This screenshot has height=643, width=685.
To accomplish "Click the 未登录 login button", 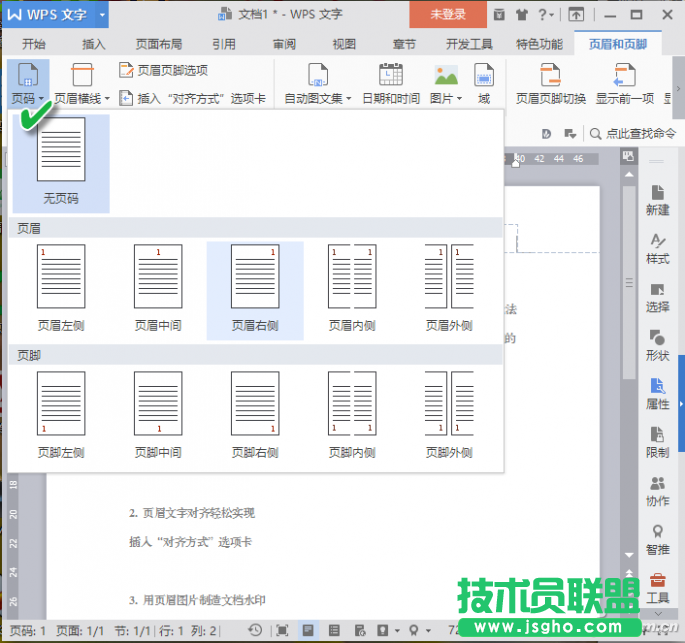I will (x=447, y=15).
